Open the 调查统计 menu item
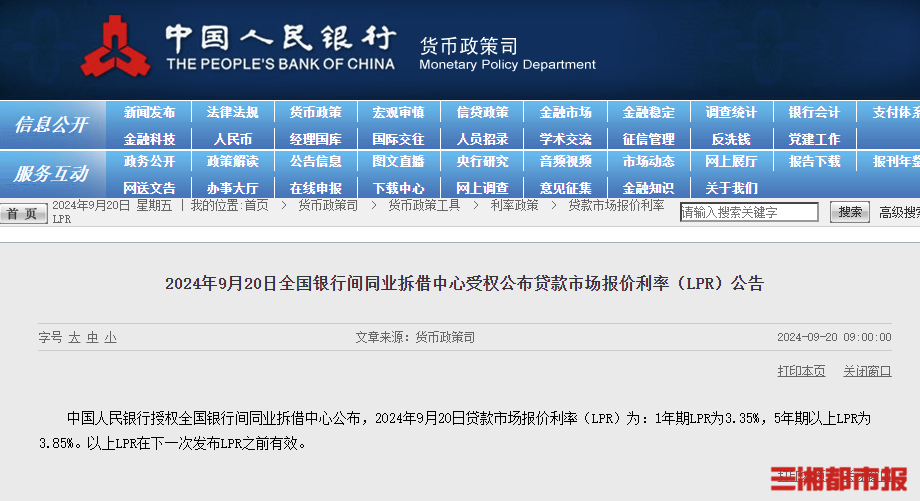 tap(731, 112)
